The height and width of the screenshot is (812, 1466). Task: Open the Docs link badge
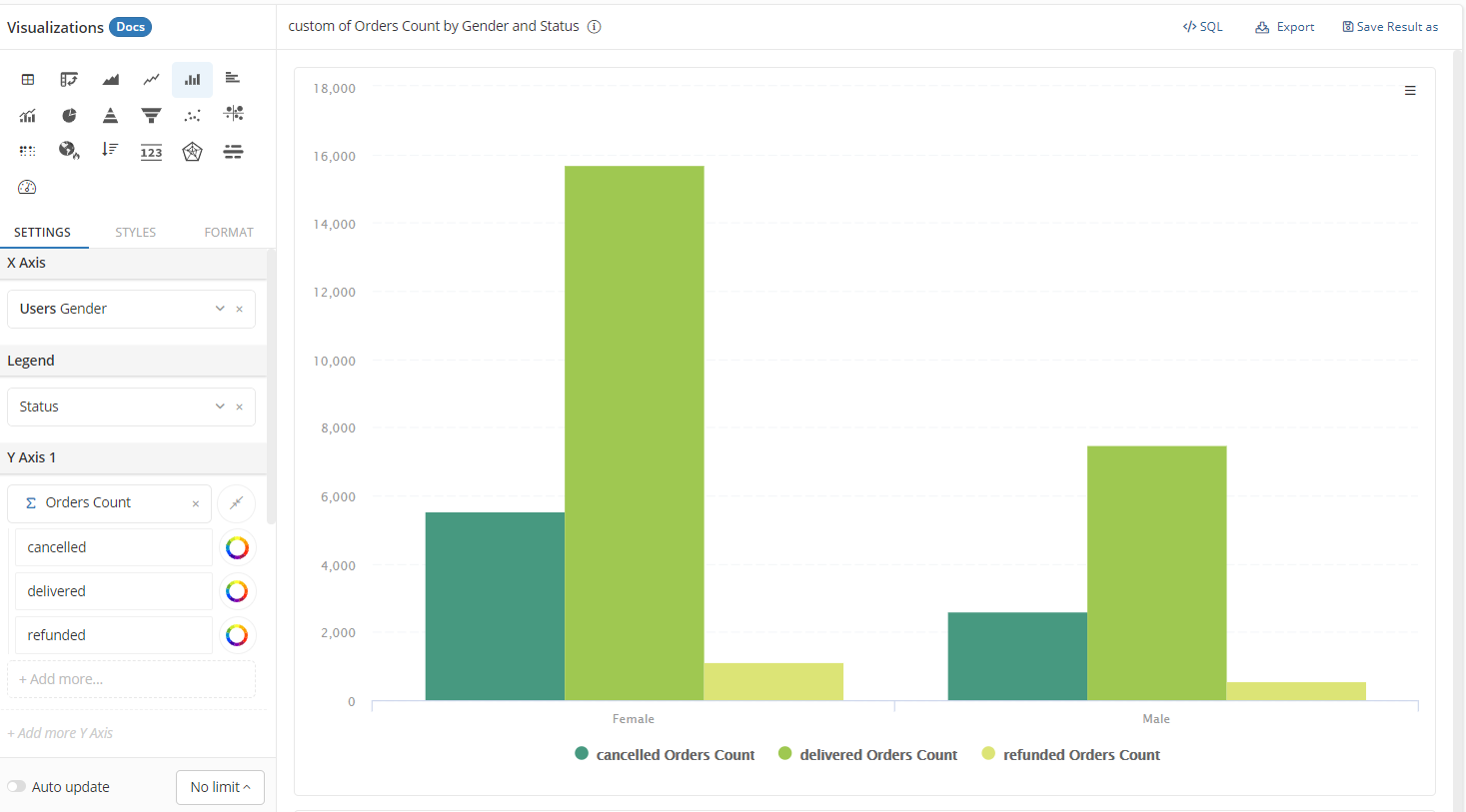click(x=130, y=27)
